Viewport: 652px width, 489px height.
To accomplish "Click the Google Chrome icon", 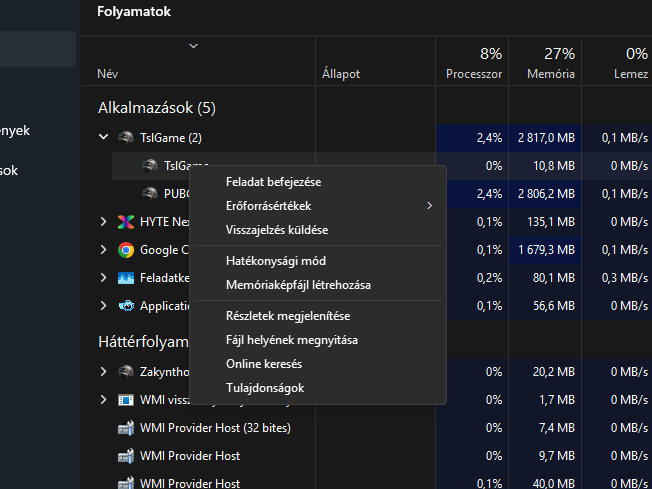I will click(x=126, y=250).
